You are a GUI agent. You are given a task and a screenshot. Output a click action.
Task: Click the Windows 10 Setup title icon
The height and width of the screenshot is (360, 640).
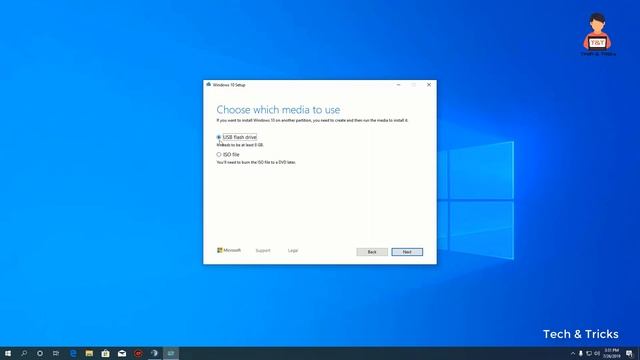click(x=209, y=84)
